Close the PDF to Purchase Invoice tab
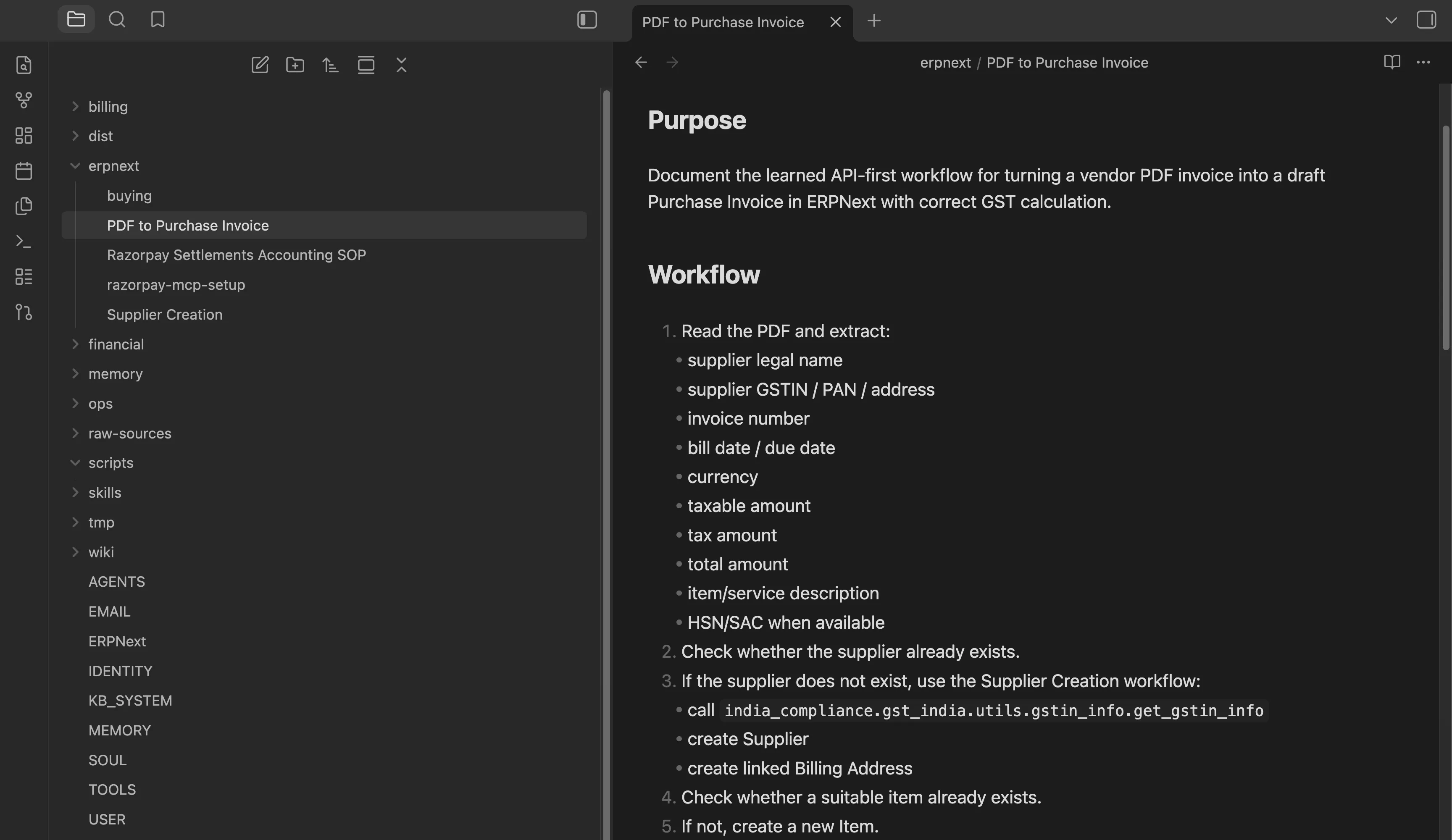Viewport: 1452px width, 840px height. click(836, 22)
